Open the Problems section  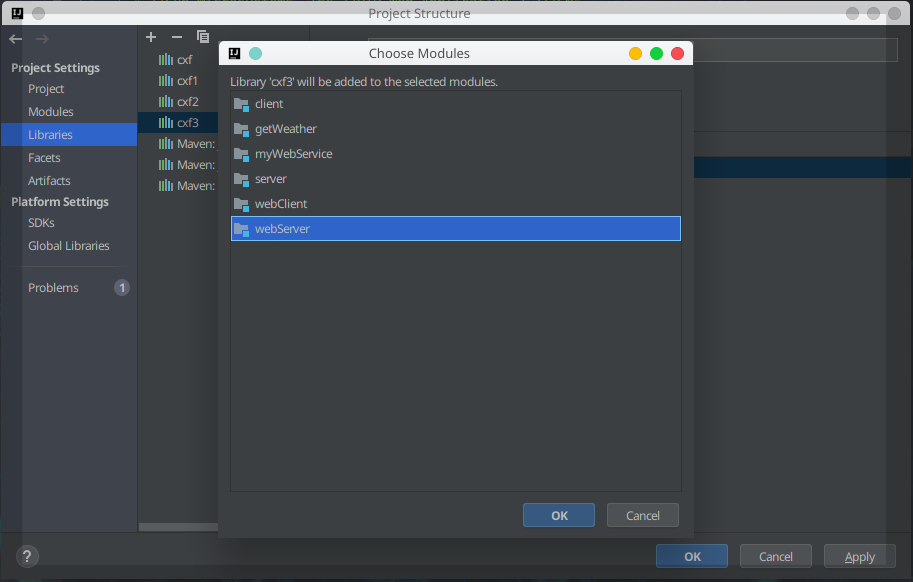coord(53,287)
